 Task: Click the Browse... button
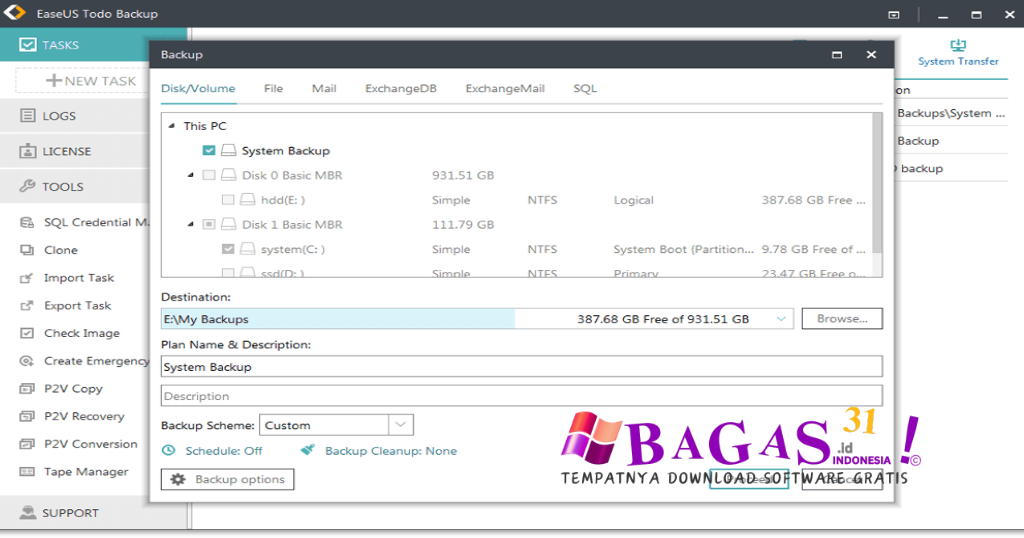tap(842, 319)
